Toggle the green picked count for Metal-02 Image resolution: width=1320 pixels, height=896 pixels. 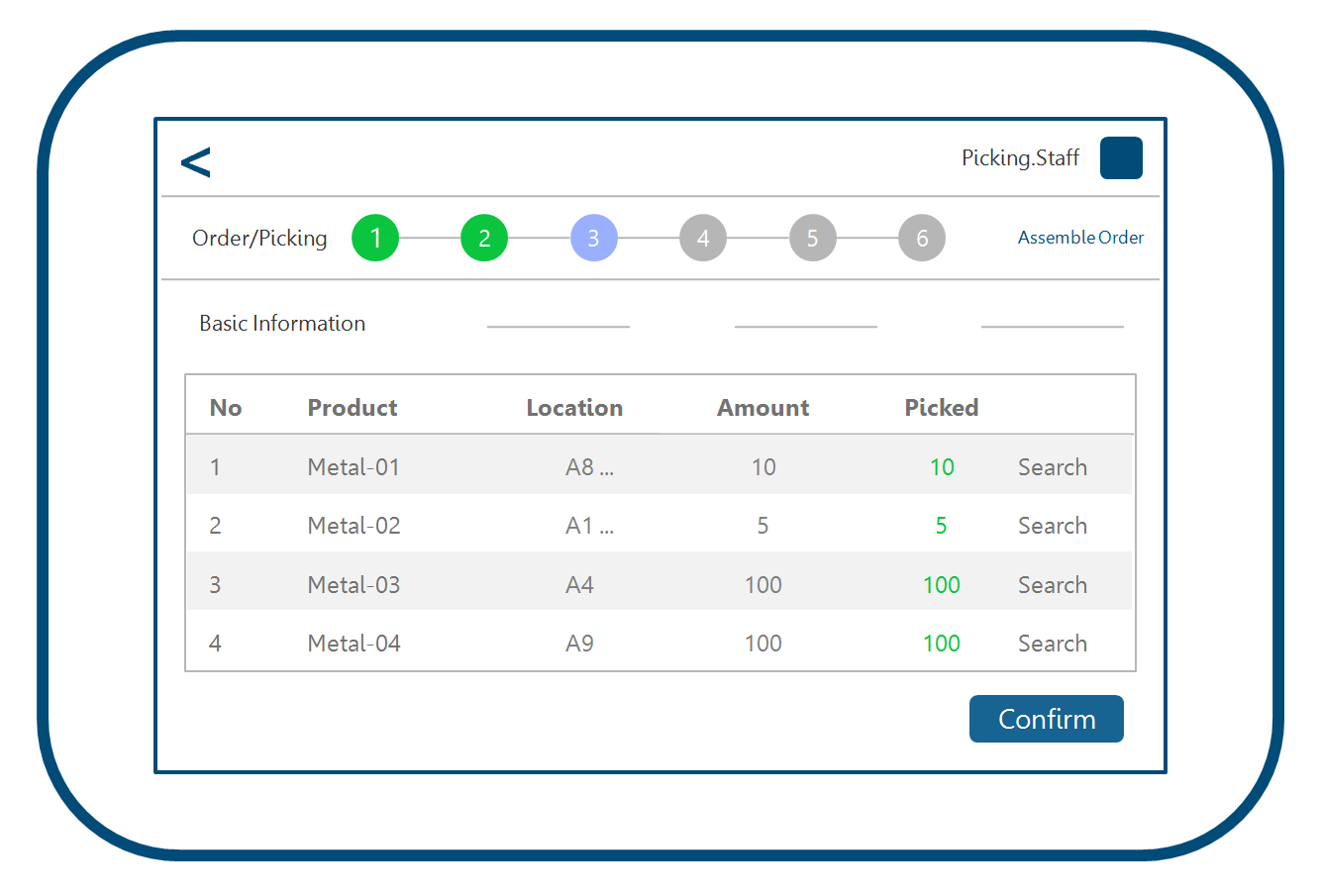pyautogui.click(x=941, y=525)
